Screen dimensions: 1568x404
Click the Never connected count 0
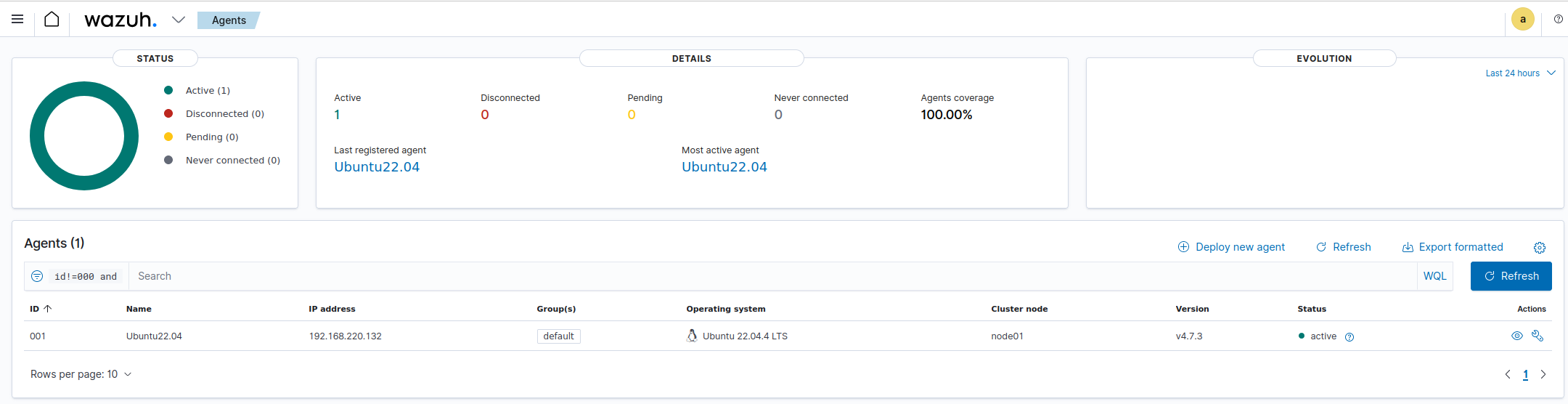pos(778,115)
